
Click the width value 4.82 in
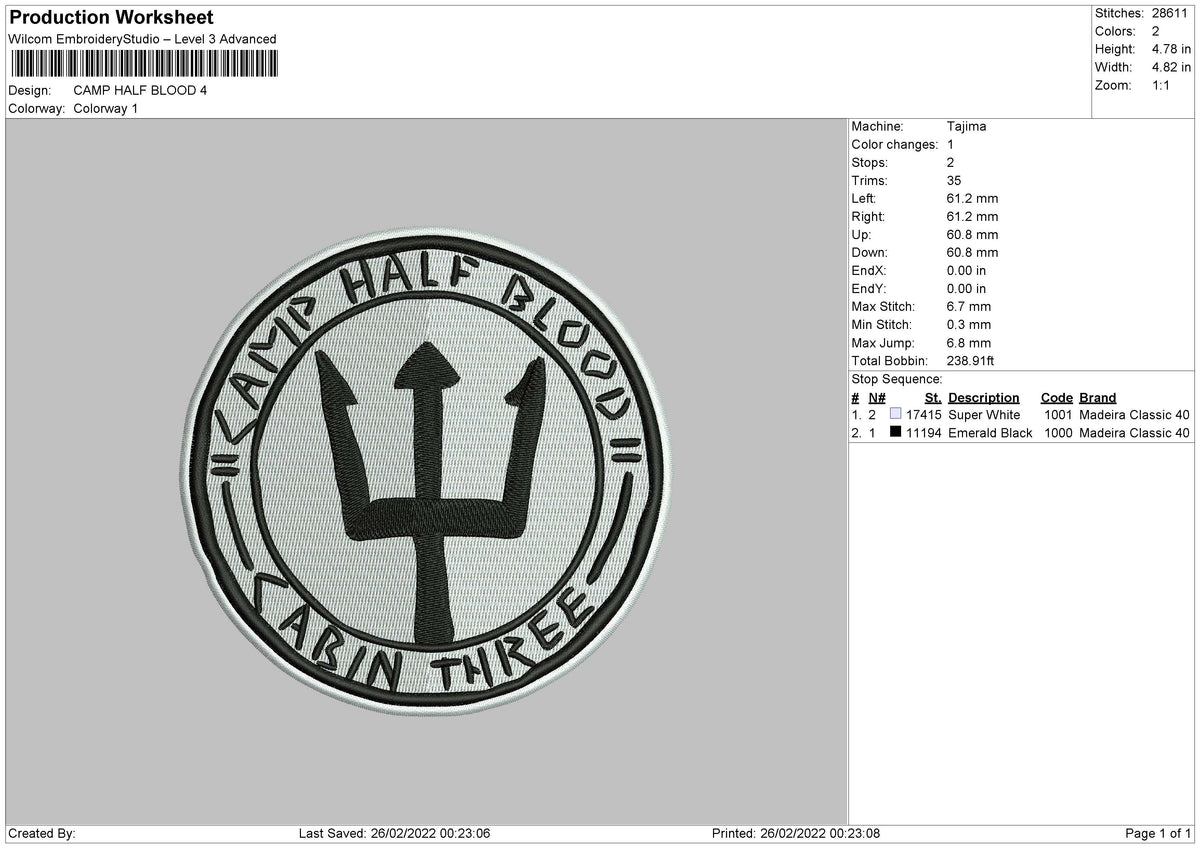tap(1172, 67)
